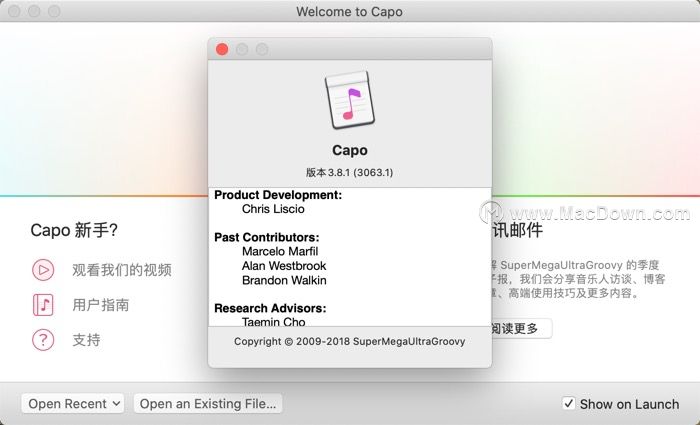Click the name Chris Liscio

[273, 209]
